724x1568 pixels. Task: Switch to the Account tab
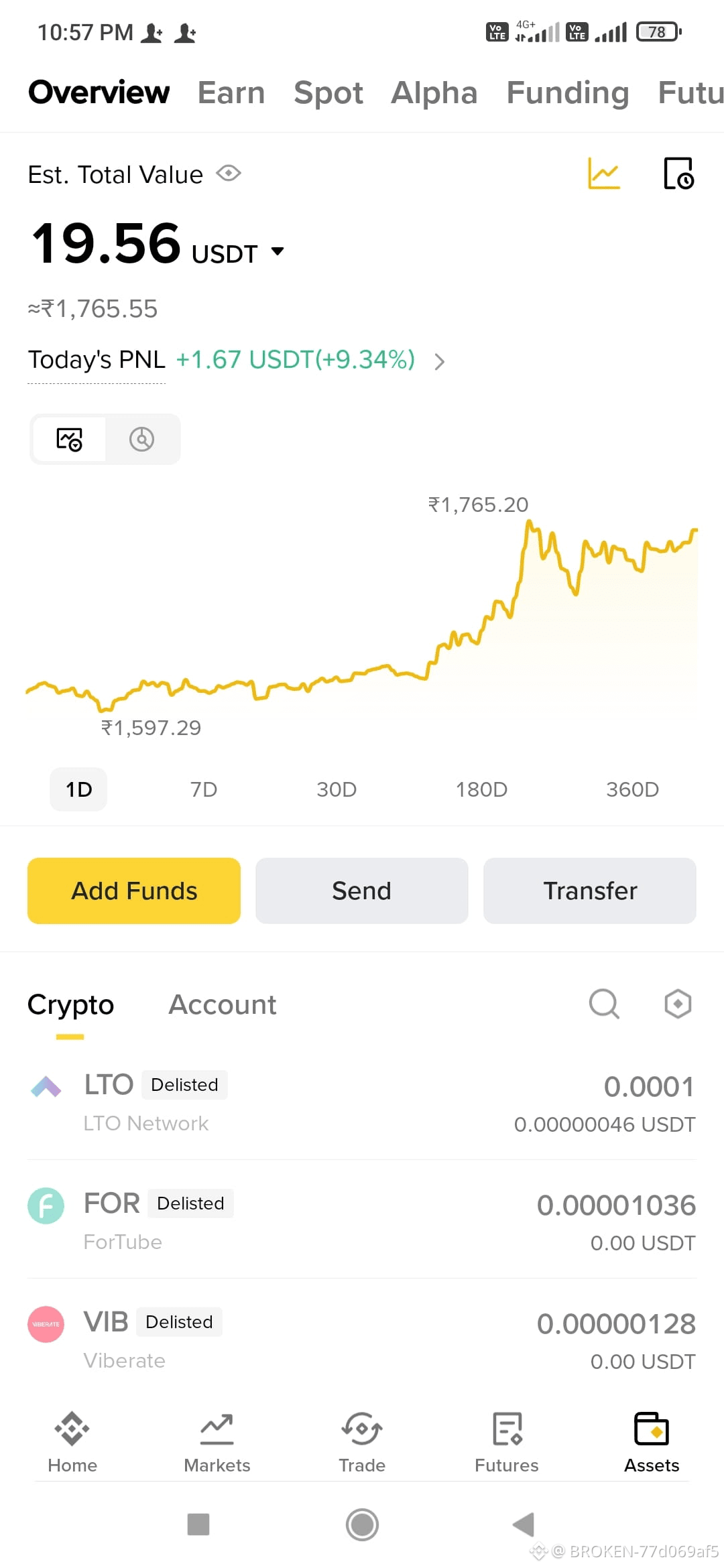223,1004
